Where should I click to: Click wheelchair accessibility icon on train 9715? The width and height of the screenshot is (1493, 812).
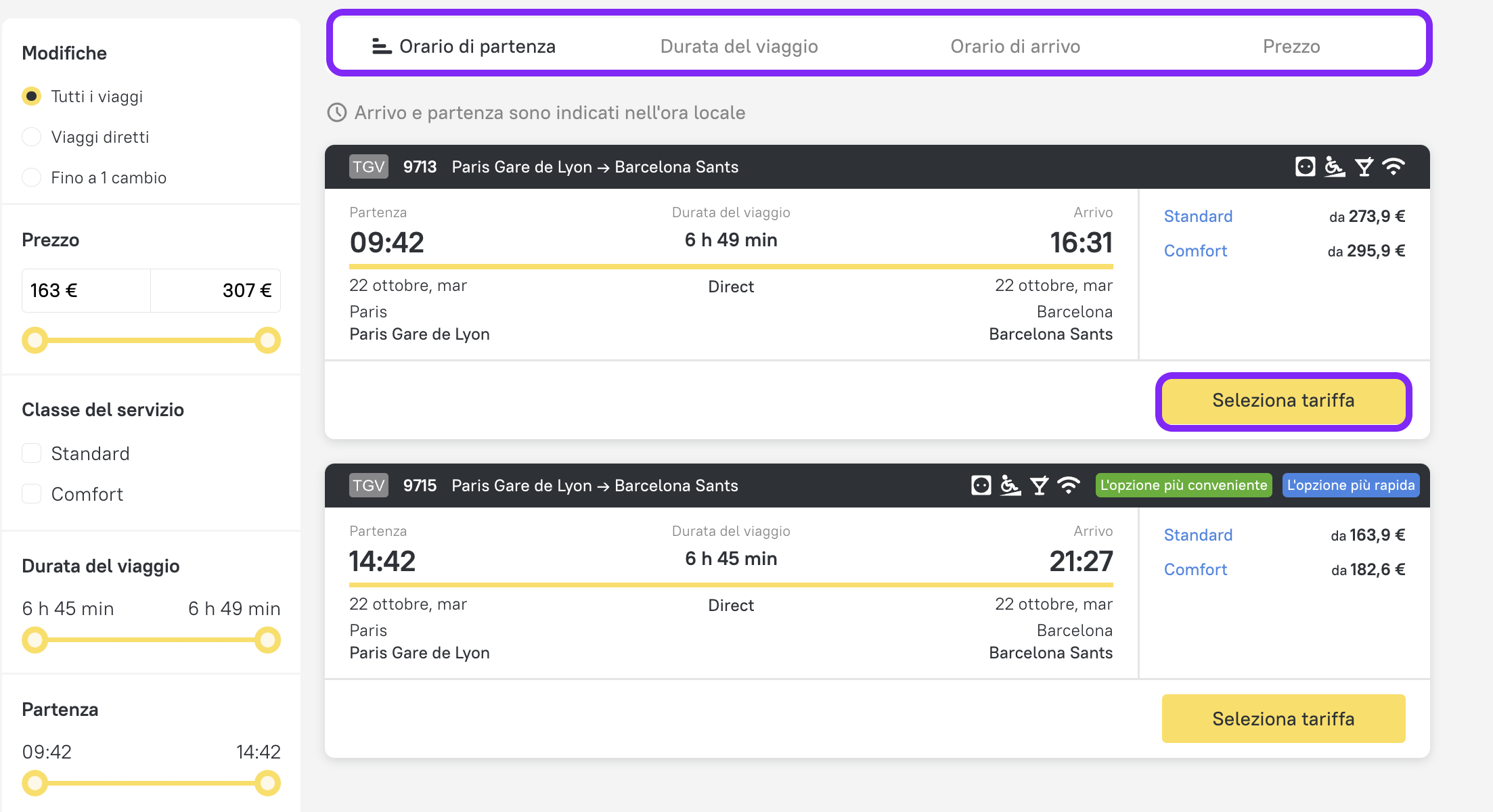[x=1010, y=485]
